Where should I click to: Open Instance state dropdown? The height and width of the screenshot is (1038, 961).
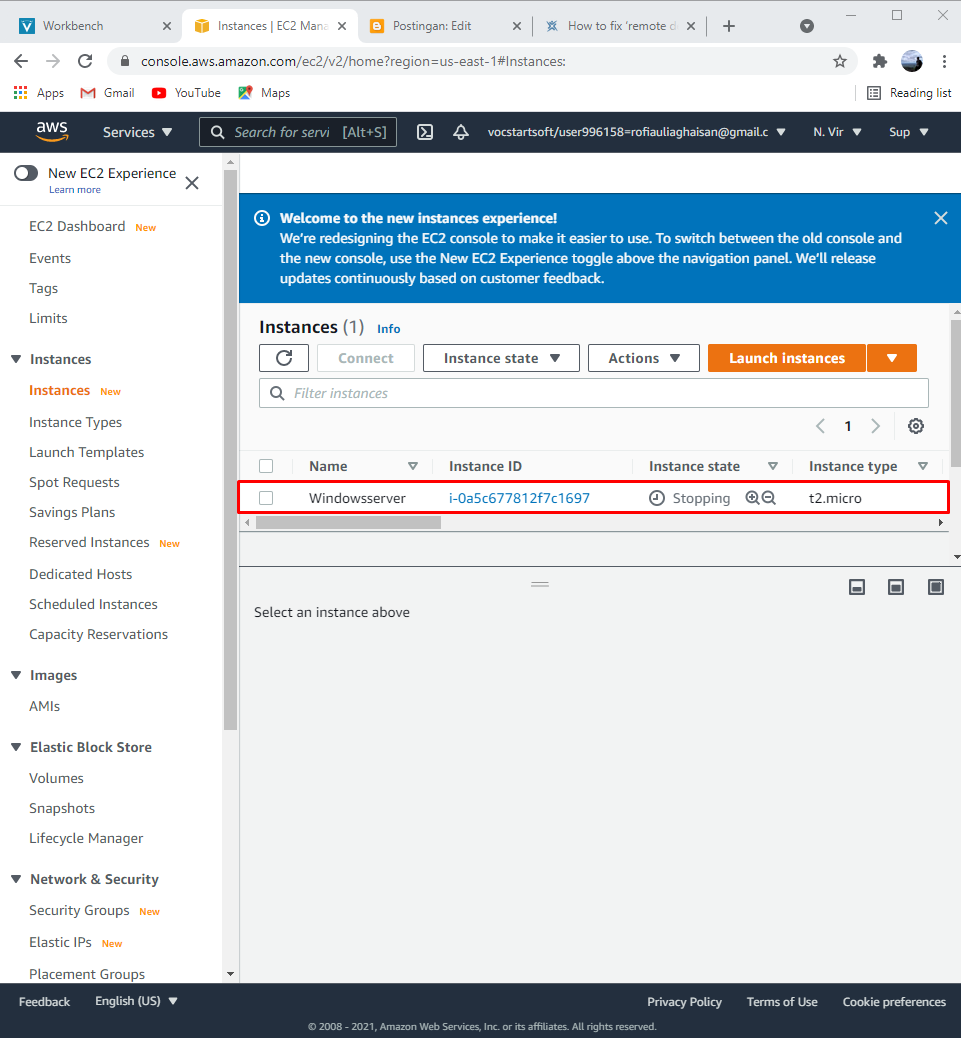(501, 358)
